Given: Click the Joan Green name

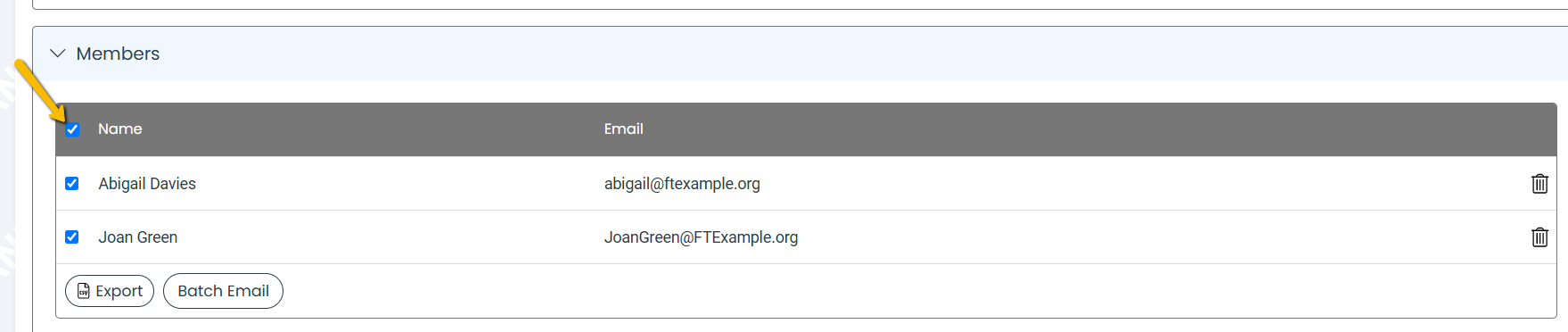Looking at the screenshot, I should click(138, 237).
